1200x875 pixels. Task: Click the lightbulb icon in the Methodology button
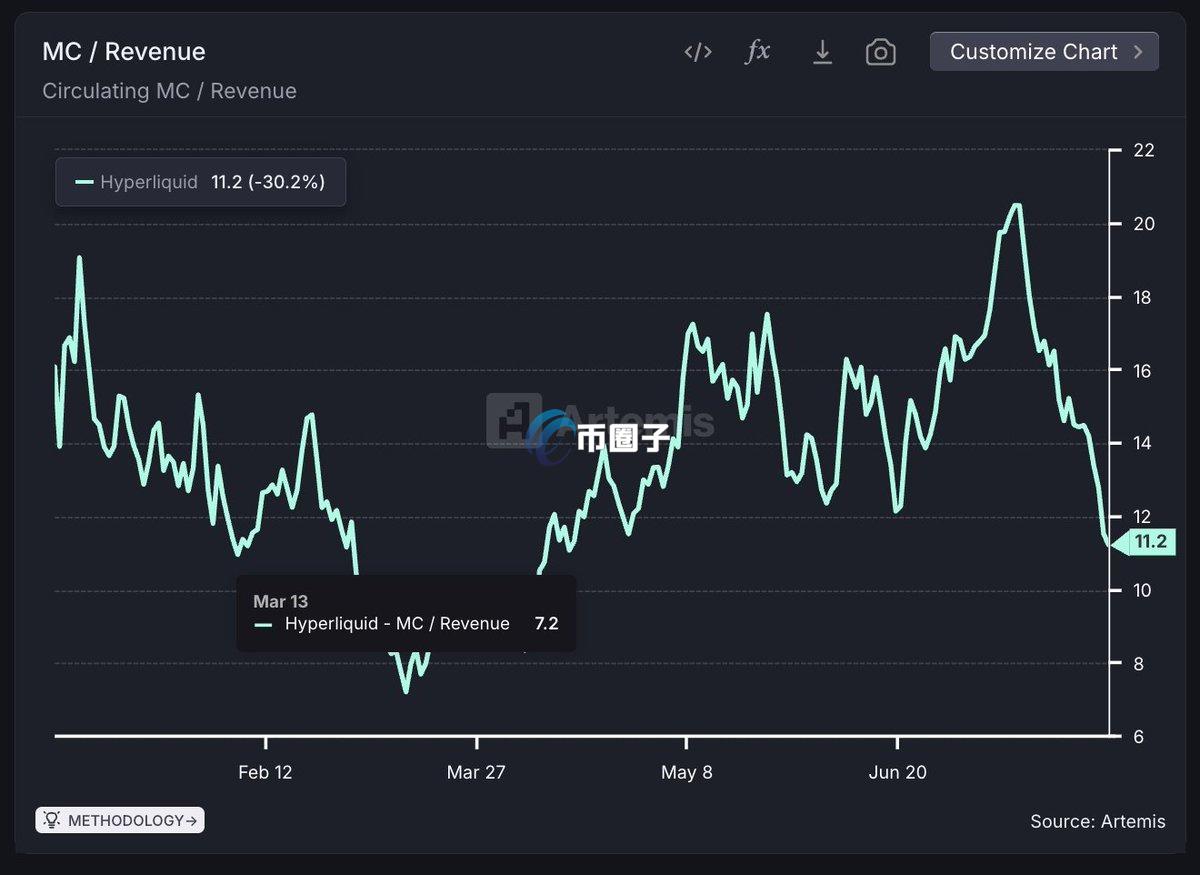[x=52, y=820]
